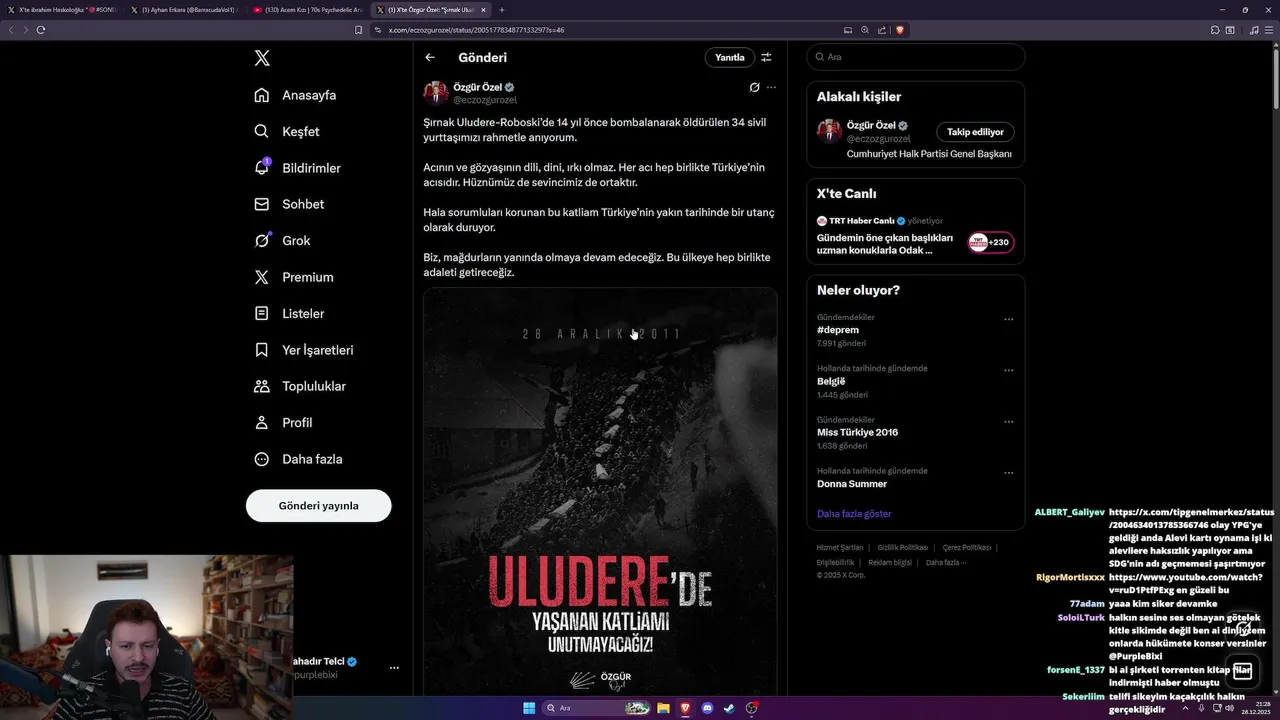Close the Özgür Özel browser tab
Screen dimensions: 1280x720
483,10
